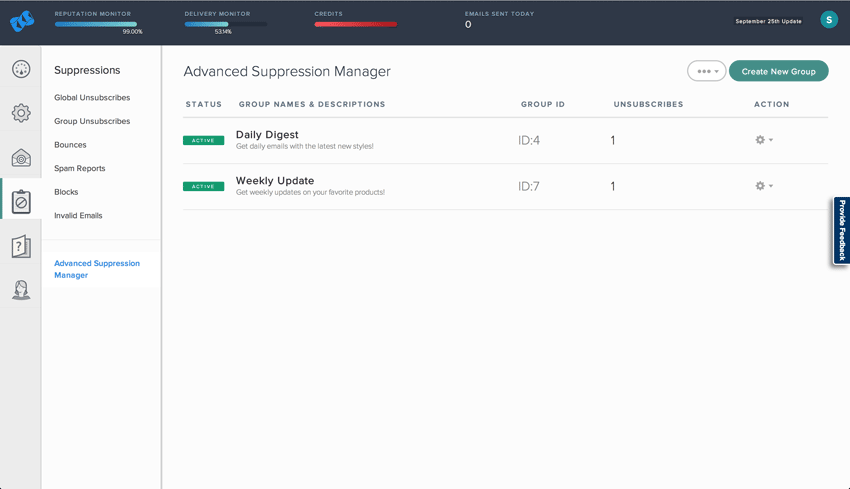
Task: Click the Suppressions sidebar heading
Action: [87, 70]
